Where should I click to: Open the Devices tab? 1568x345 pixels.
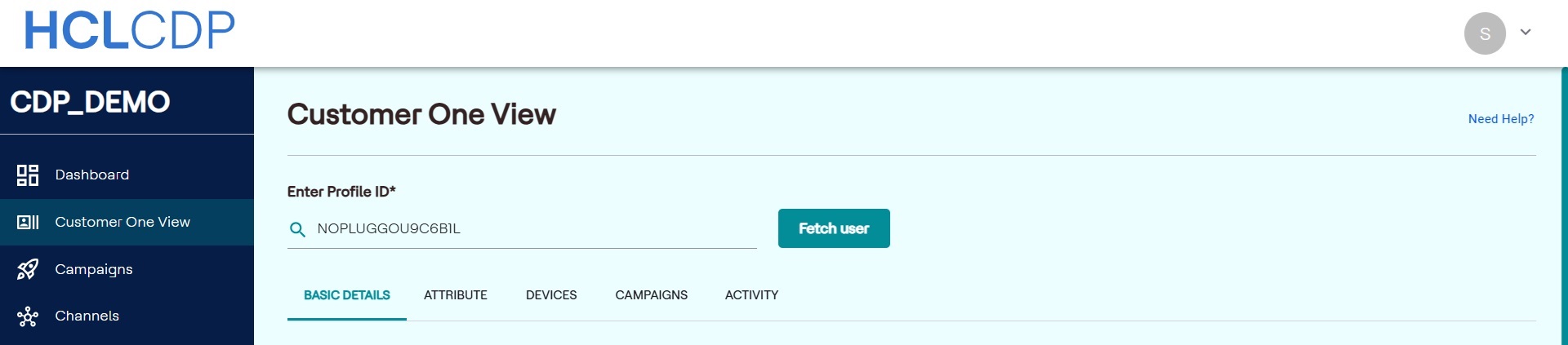551,295
